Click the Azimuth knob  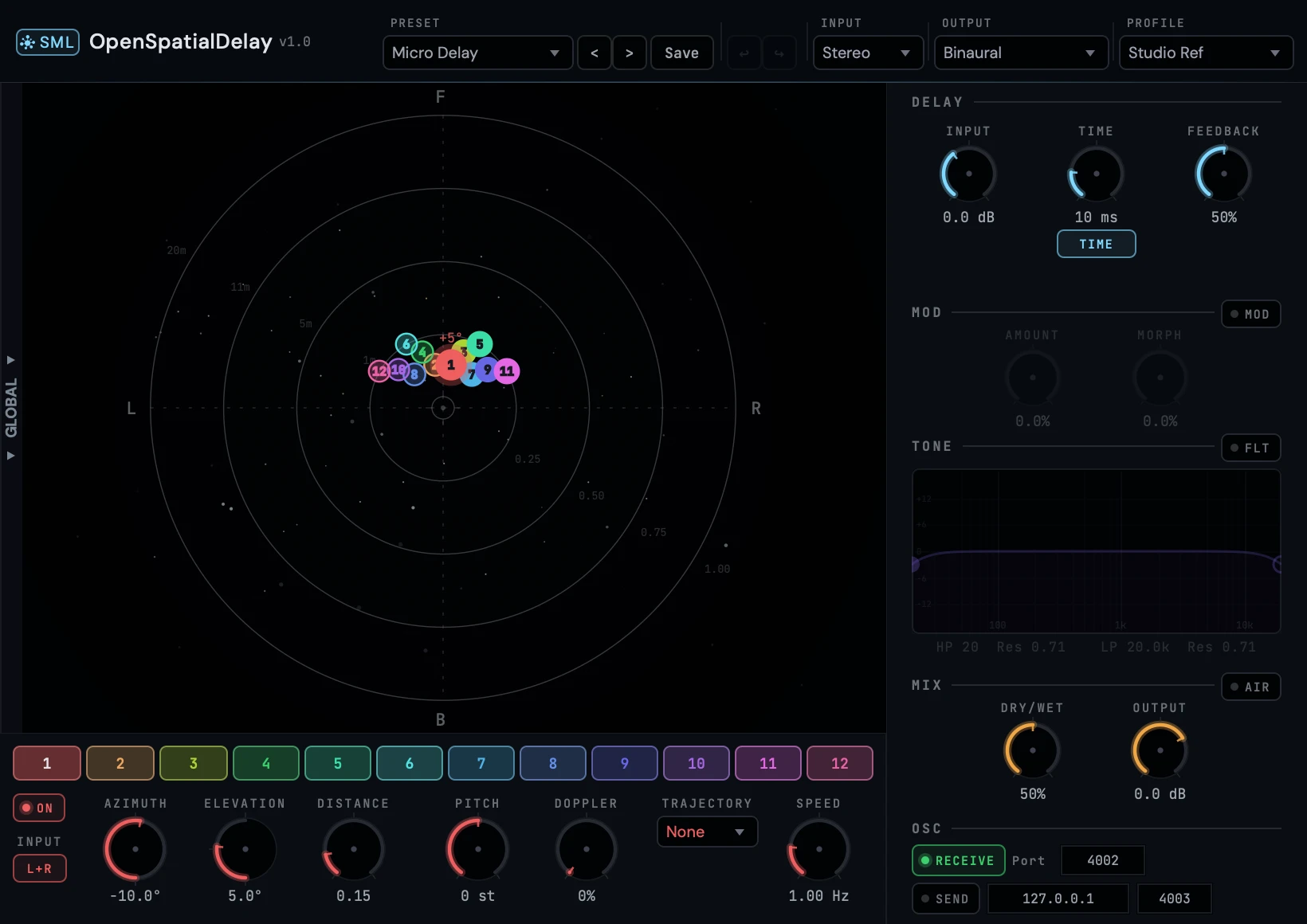tap(135, 849)
